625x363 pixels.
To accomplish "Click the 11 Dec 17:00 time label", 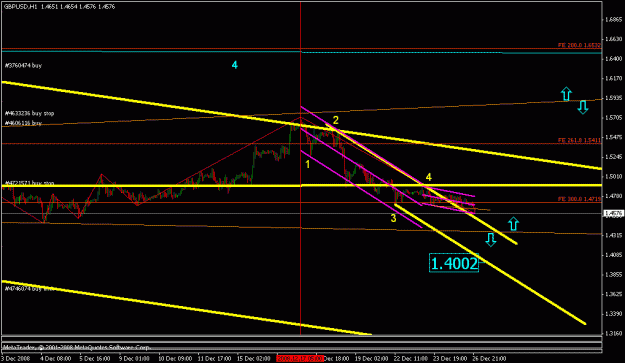I will pos(214,359).
